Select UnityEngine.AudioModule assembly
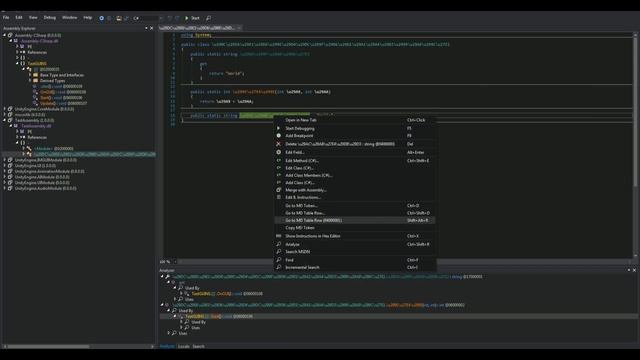The width and height of the screenshot is (640, 360). [45, 189]
